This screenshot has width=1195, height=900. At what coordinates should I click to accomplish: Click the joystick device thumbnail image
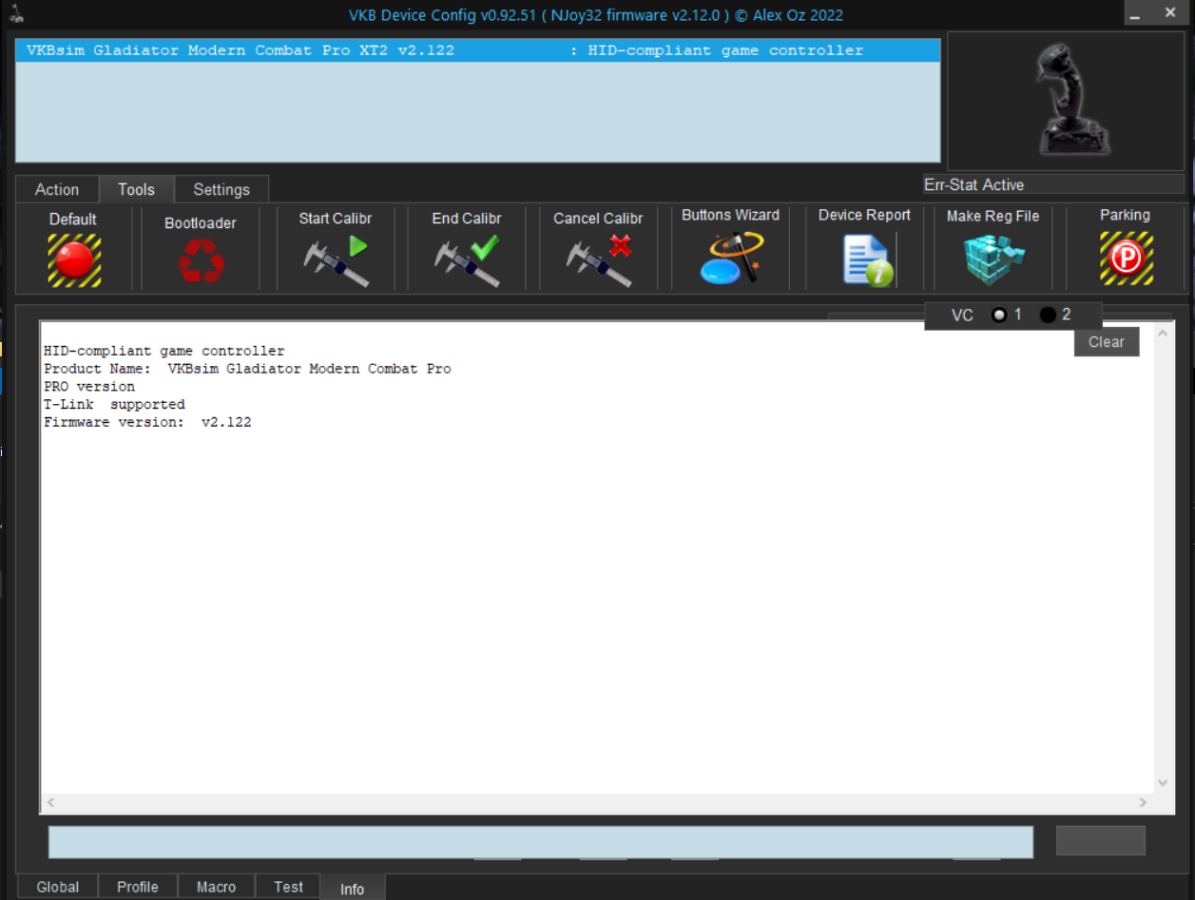tap(1066, 100)
